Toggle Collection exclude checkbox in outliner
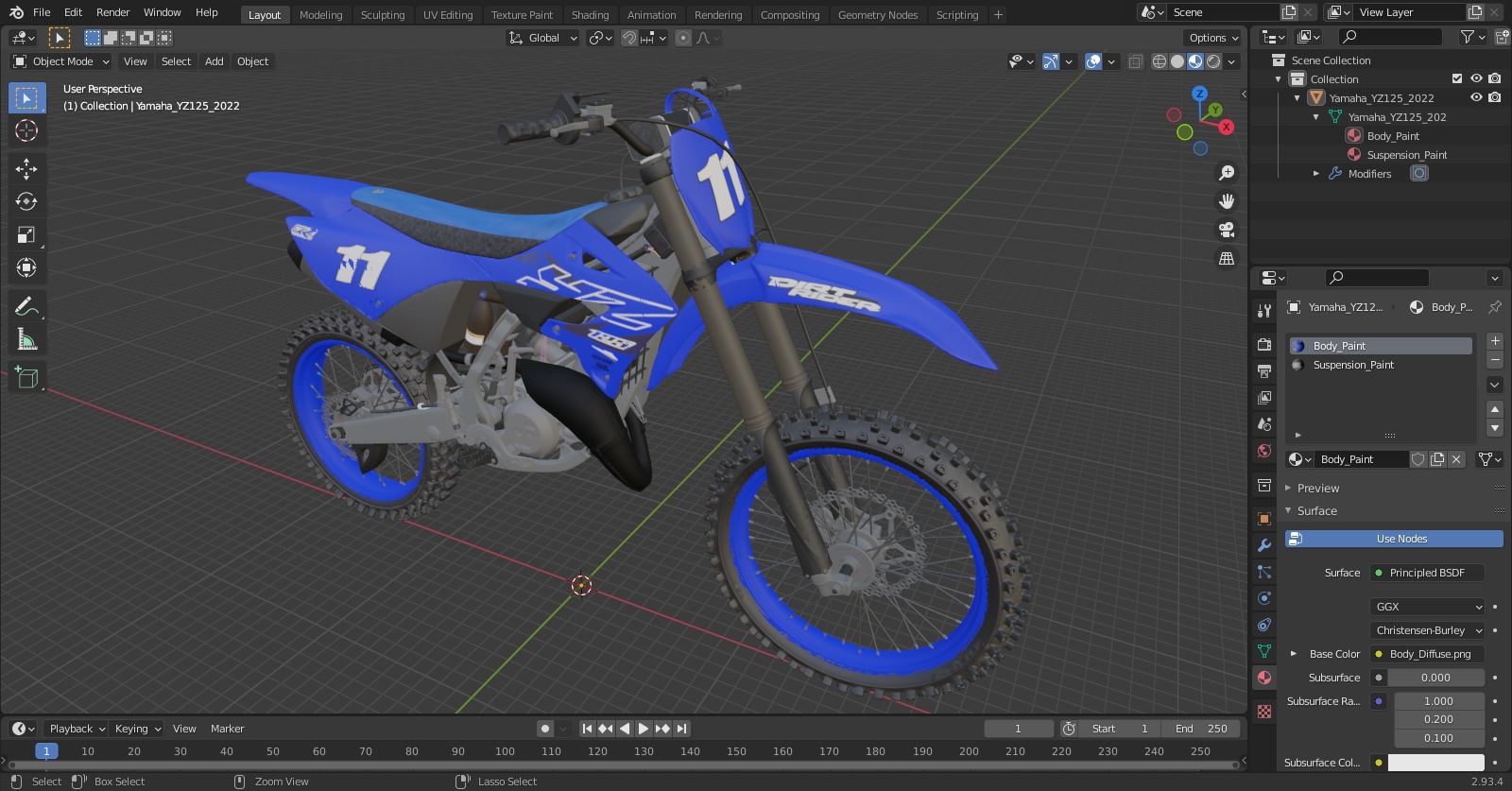Image resolution: width=1512 pixels, height=791 pixels. pyautogui.click(x=1457, y=78)
